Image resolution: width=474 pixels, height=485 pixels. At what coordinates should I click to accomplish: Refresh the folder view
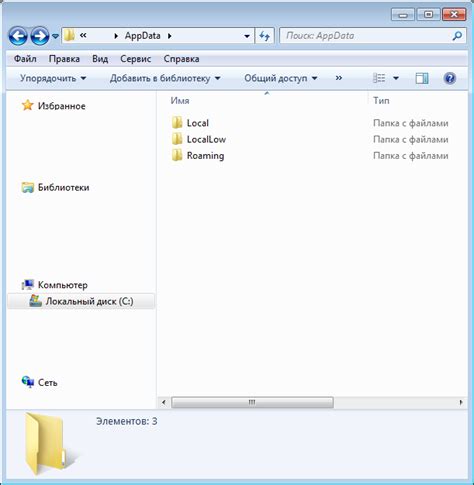click(x=264, y=36)
